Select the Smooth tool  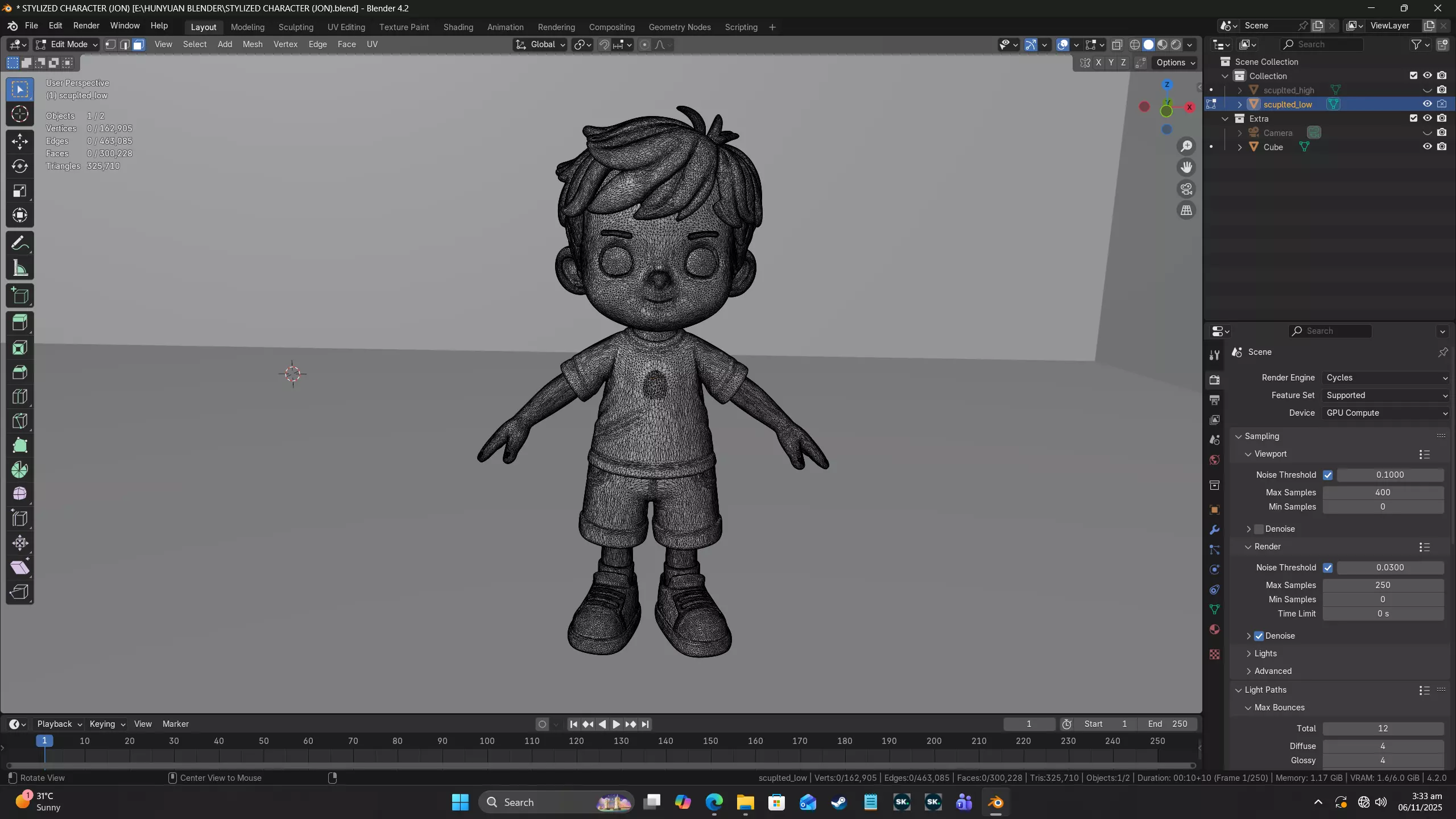pyautogui.click(x=20, y=494)
